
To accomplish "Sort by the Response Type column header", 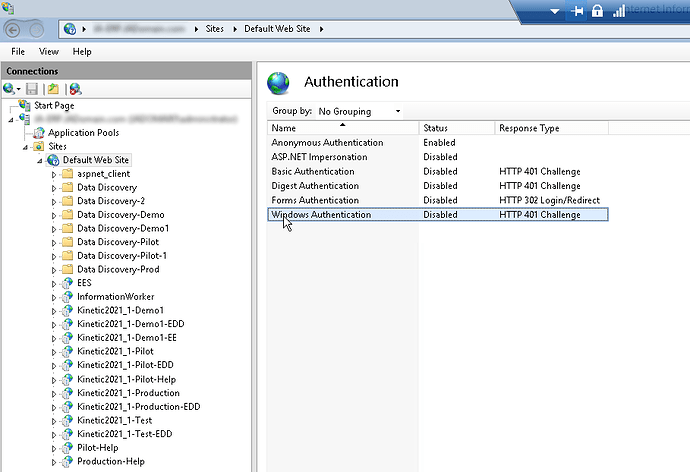I will coord(551,128).
